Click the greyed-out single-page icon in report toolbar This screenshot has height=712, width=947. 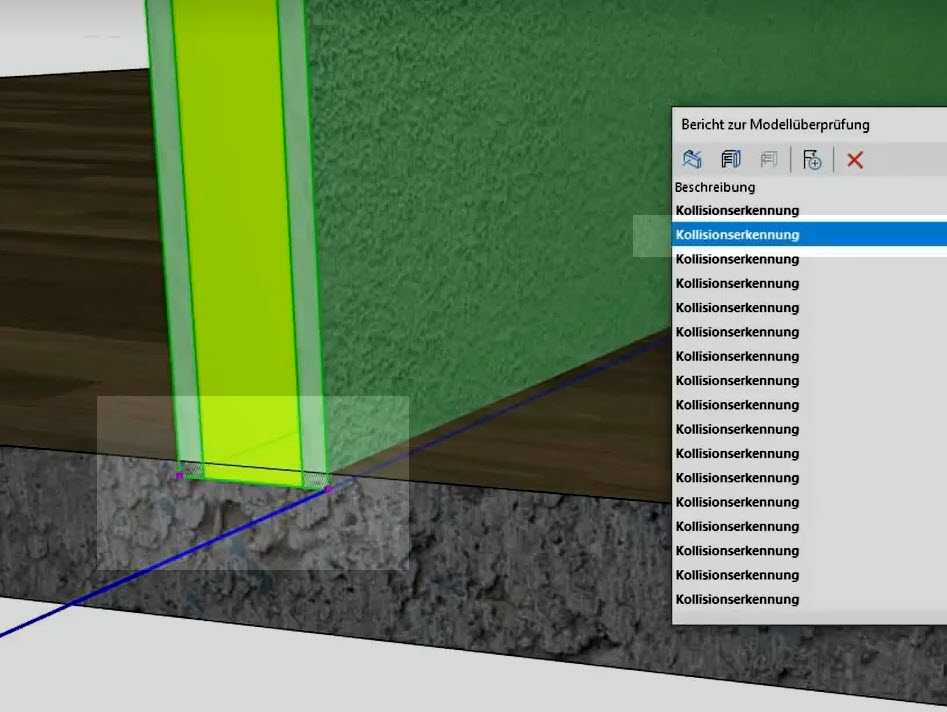(769, 160)
